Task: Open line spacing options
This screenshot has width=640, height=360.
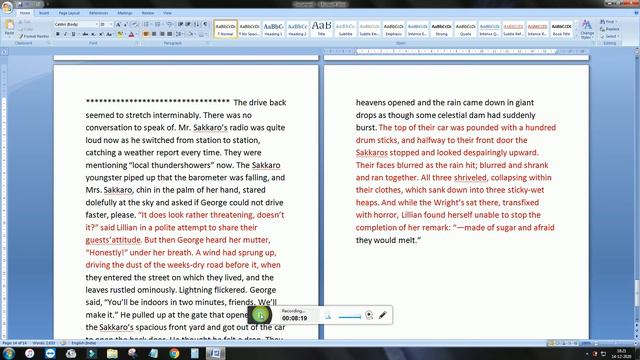Action: (x=179, y=34)
